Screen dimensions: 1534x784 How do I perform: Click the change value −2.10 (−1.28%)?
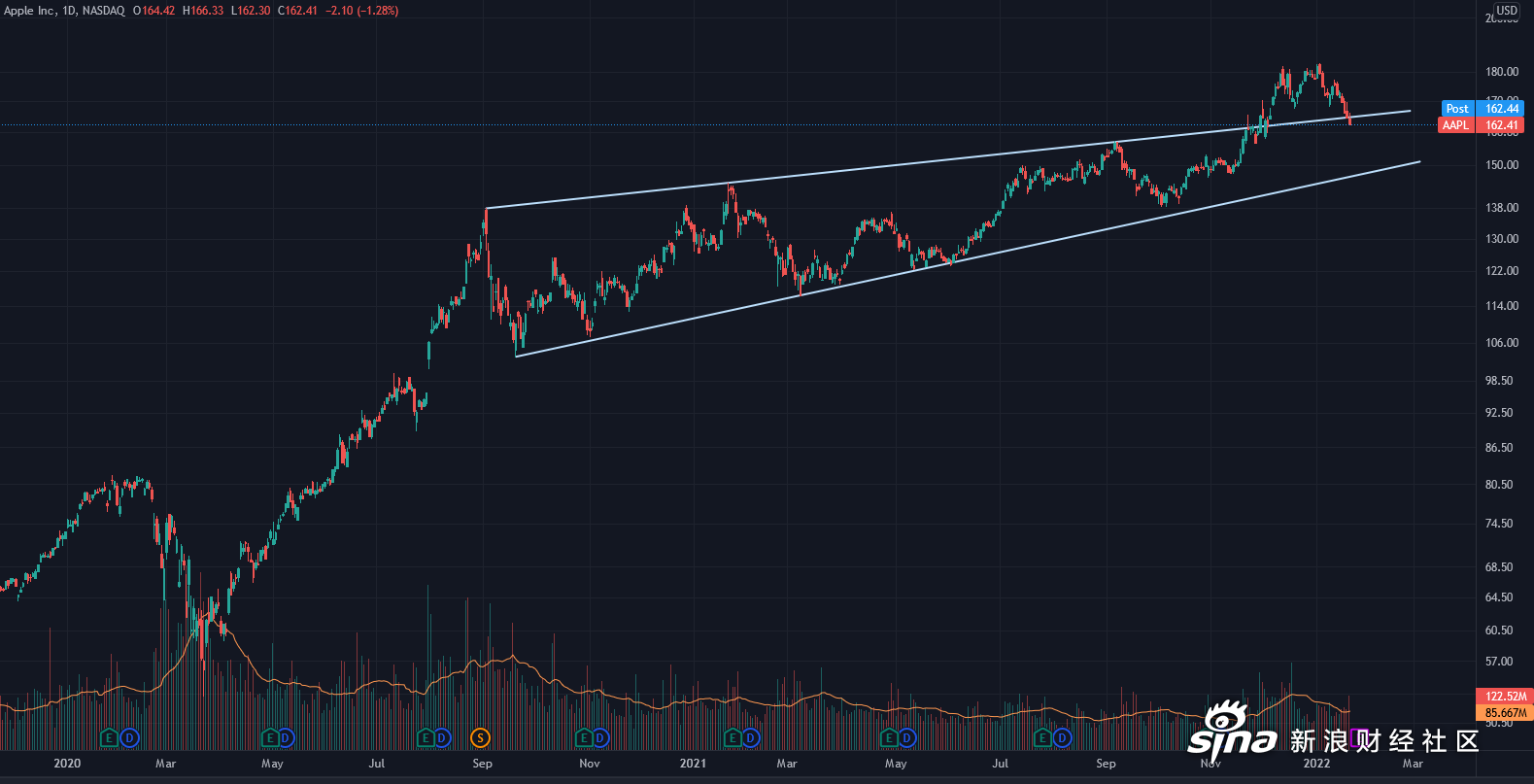(361, 11)
